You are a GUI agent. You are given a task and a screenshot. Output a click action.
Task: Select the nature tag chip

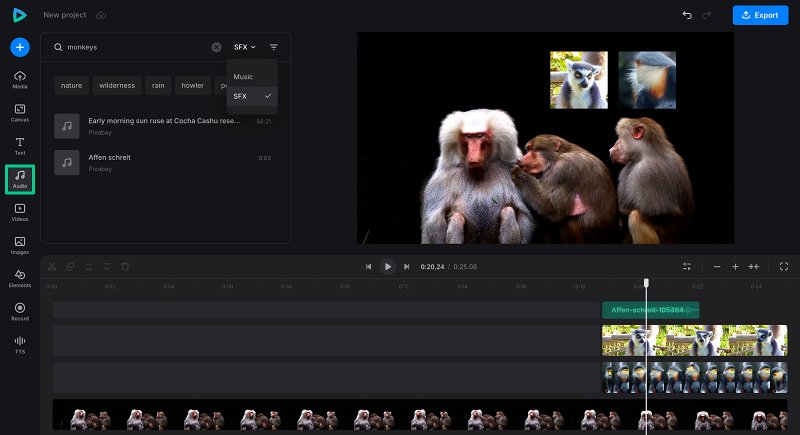[x=71, y=86]
